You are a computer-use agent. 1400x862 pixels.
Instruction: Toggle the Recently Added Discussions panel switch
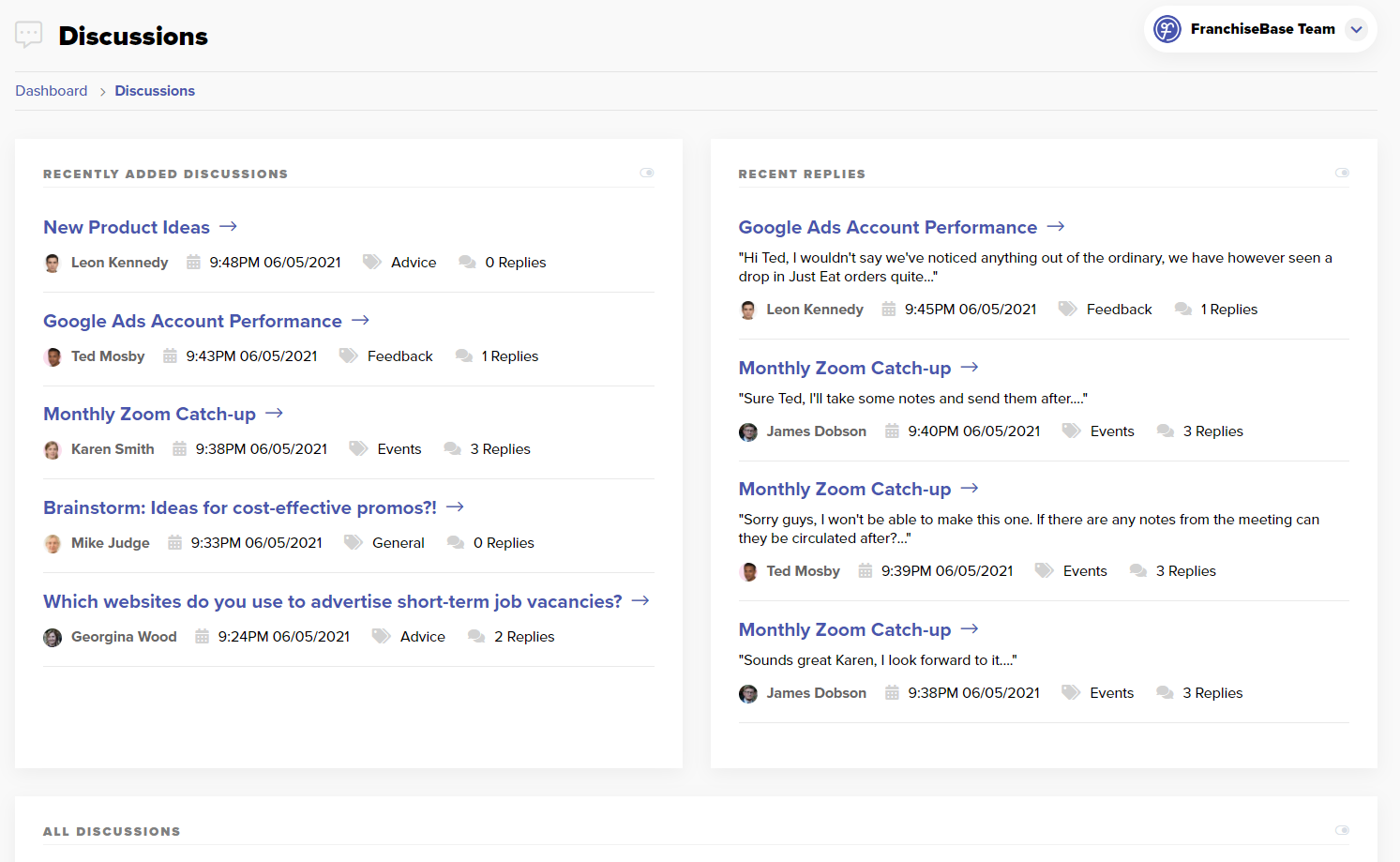tap(647, 173)
